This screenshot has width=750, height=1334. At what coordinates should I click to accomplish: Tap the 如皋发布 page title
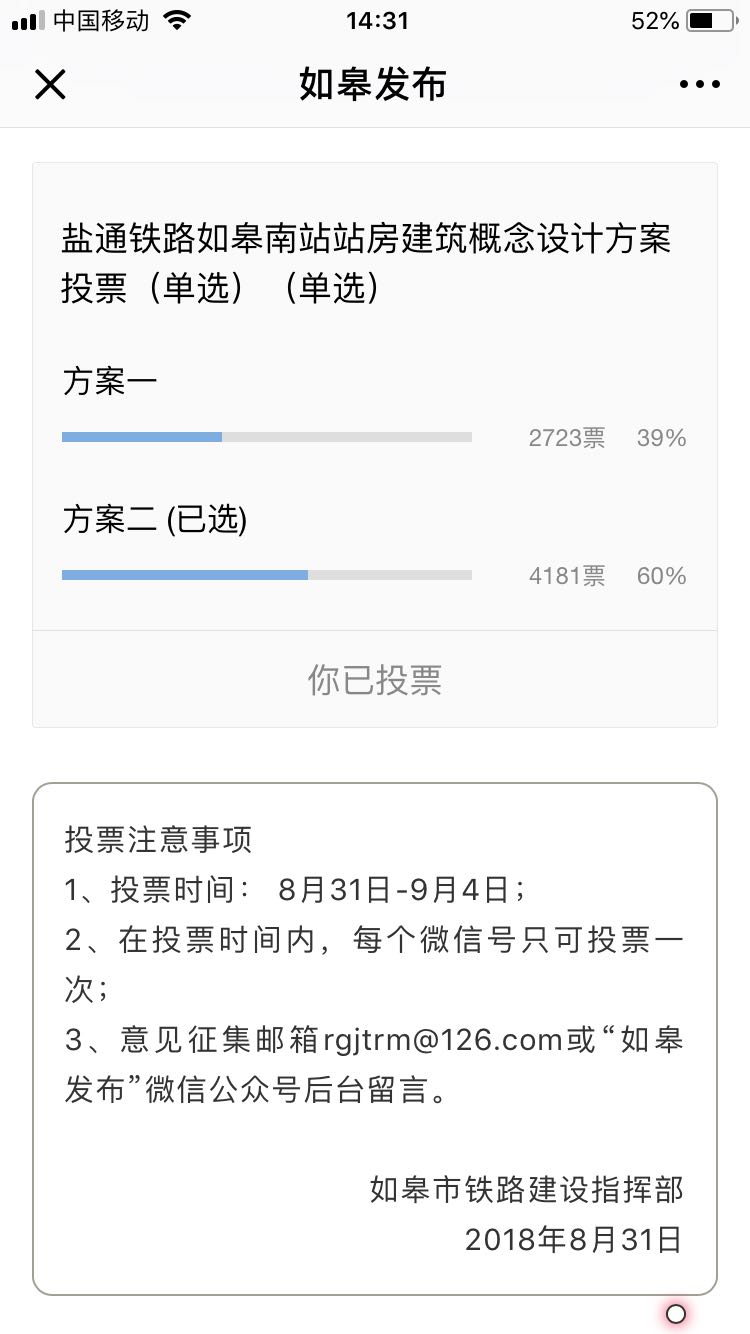coord(373,84)
